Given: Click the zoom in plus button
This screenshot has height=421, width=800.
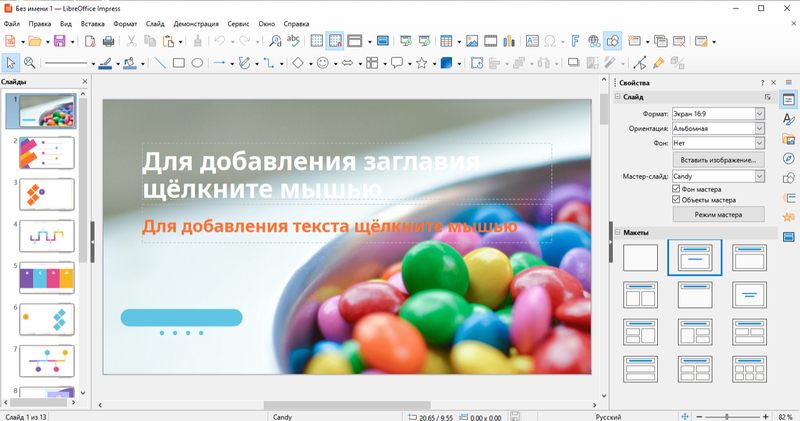Looking at the screenshot, I should [x=766, y=416].
